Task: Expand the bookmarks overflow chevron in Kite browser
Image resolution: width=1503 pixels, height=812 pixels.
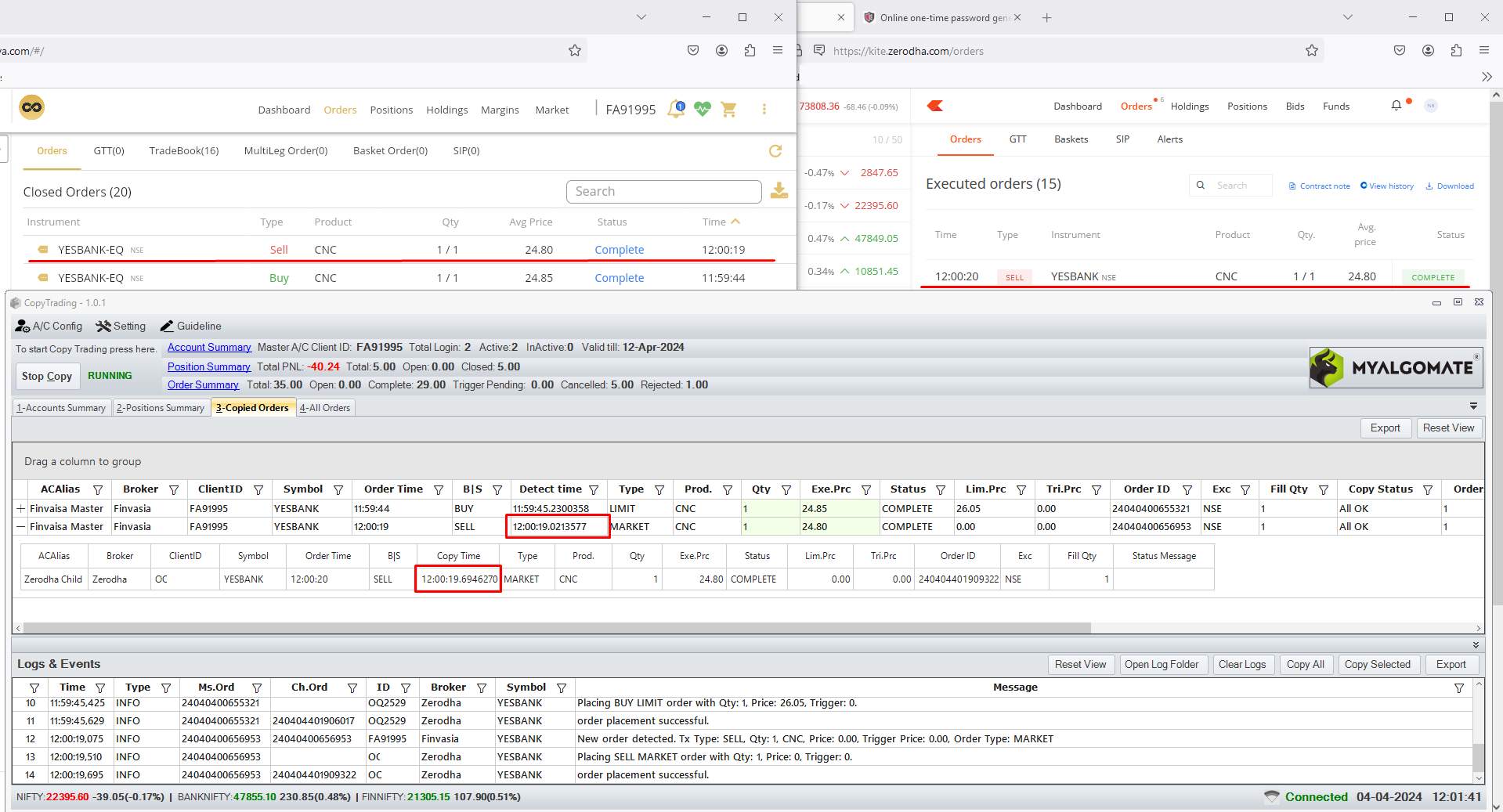Action: coord(1487,77)
